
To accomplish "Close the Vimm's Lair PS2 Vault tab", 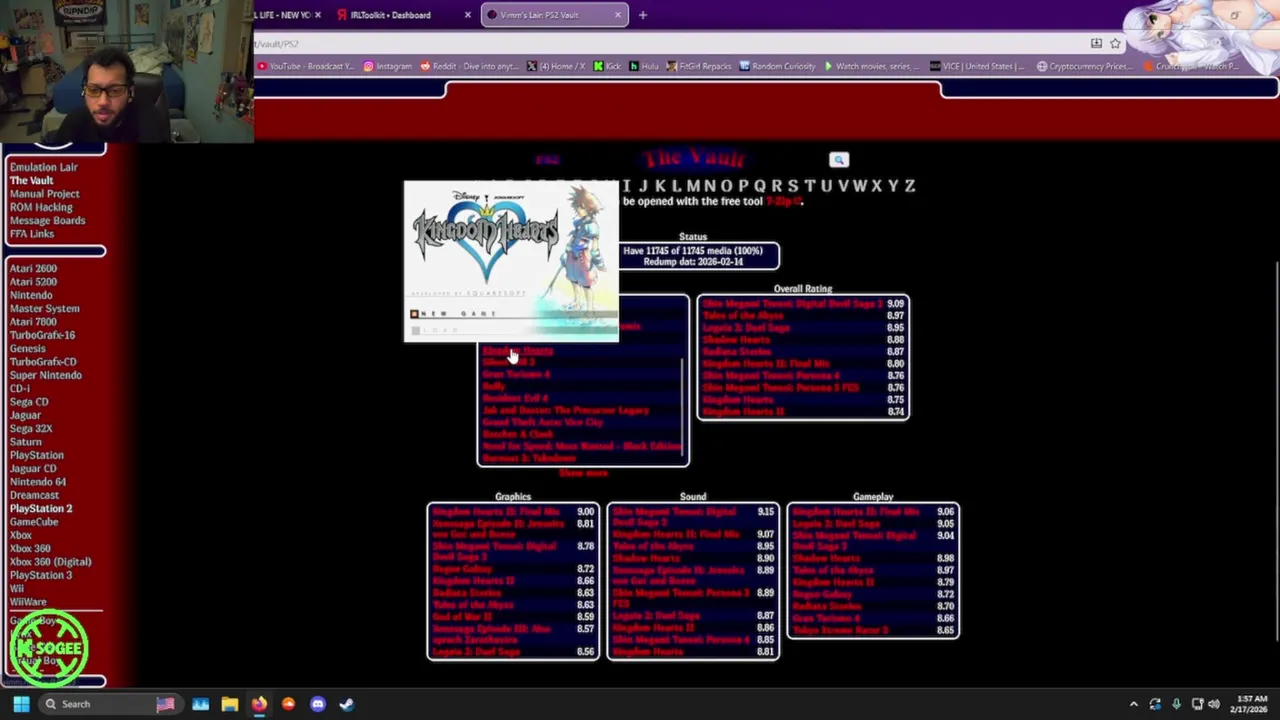I will (617, 15).
